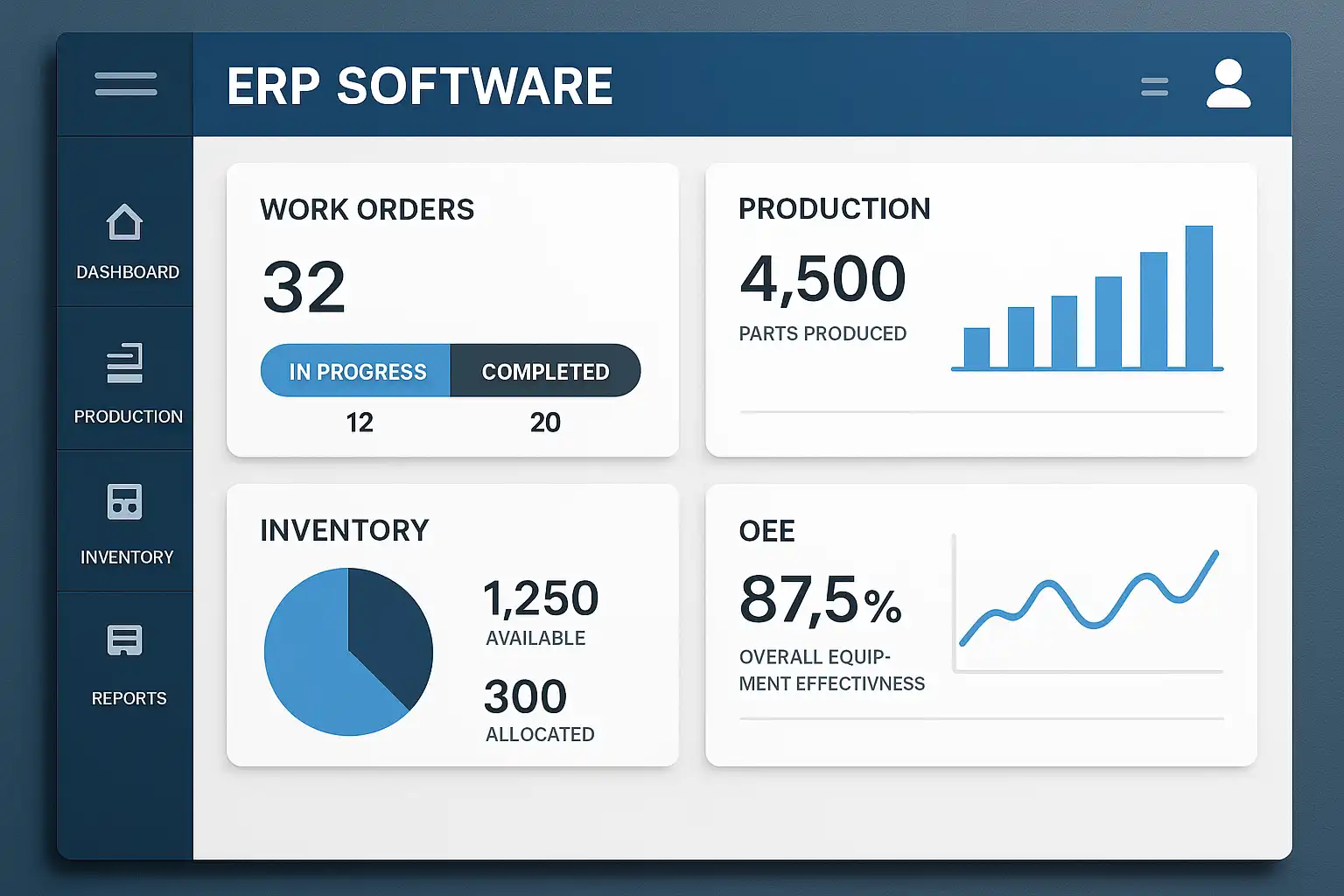Screen dimensions: 1344x896
Task: Click the 87,5% OEE value
Action: coord(820,602)
